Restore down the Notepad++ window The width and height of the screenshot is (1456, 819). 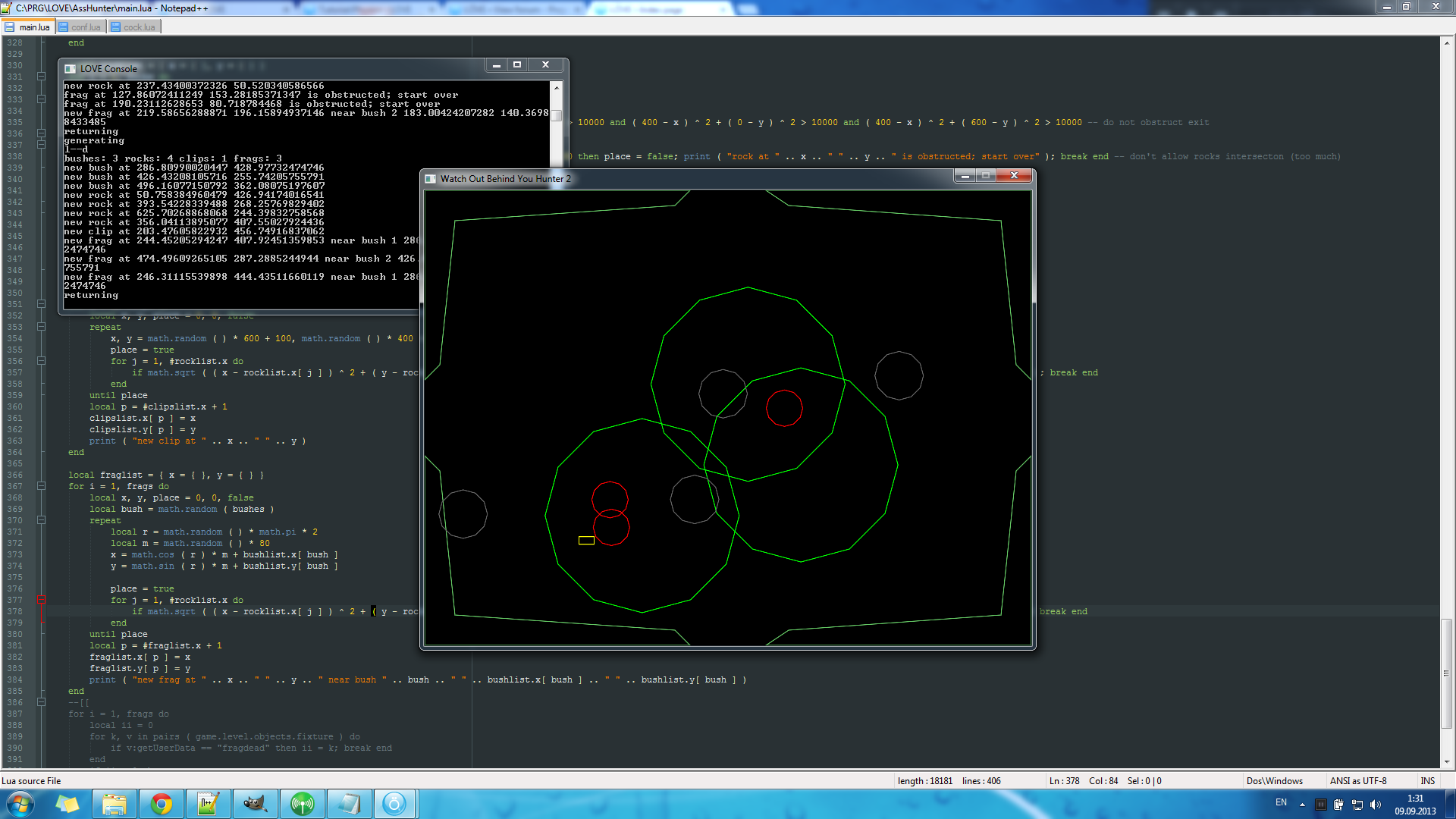[x=1407, y=6]
